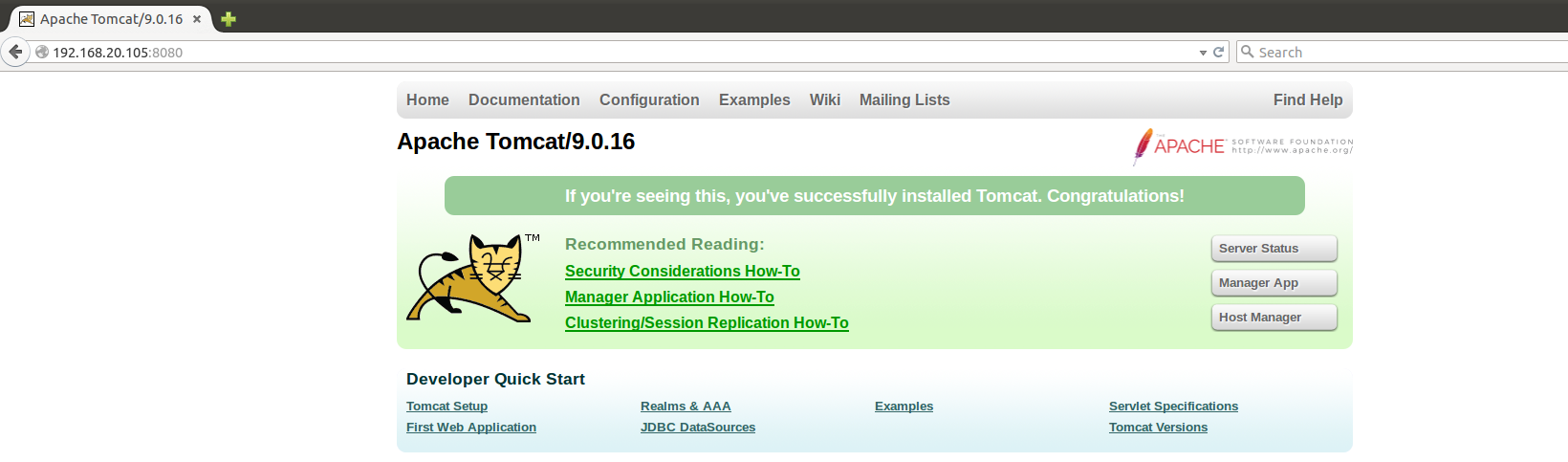Open the address bar history dropdown arrow

(1203, 54)
